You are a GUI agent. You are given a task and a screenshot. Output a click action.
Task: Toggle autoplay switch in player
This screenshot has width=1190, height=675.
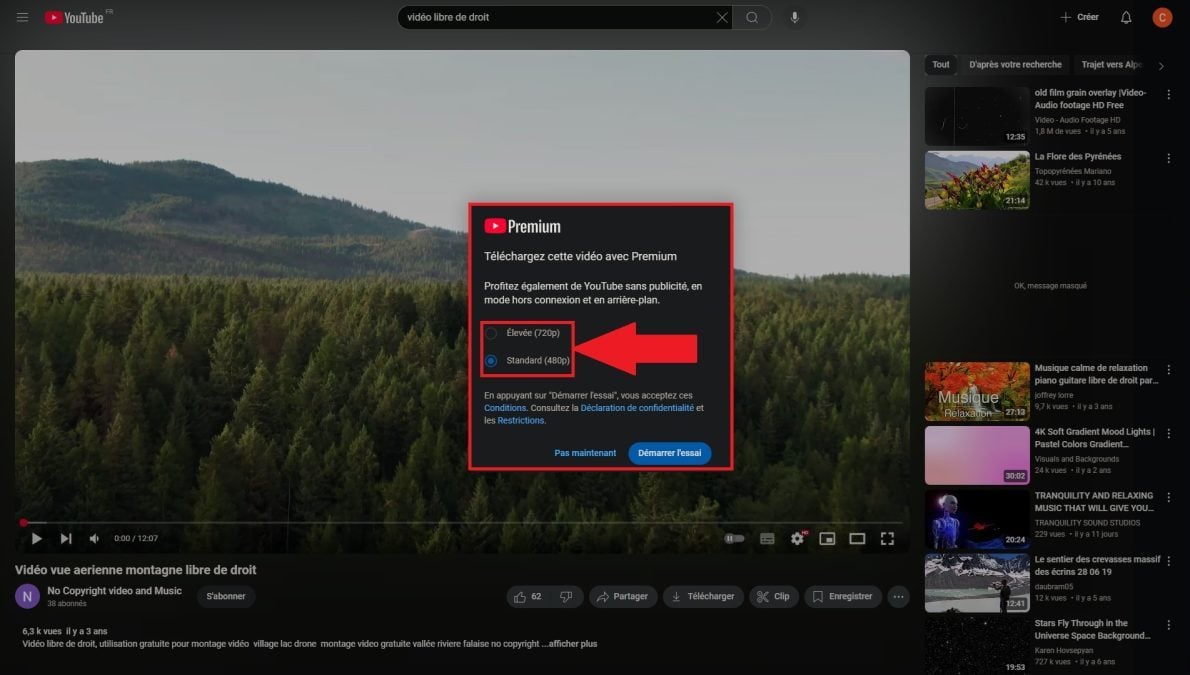[734, 538]
